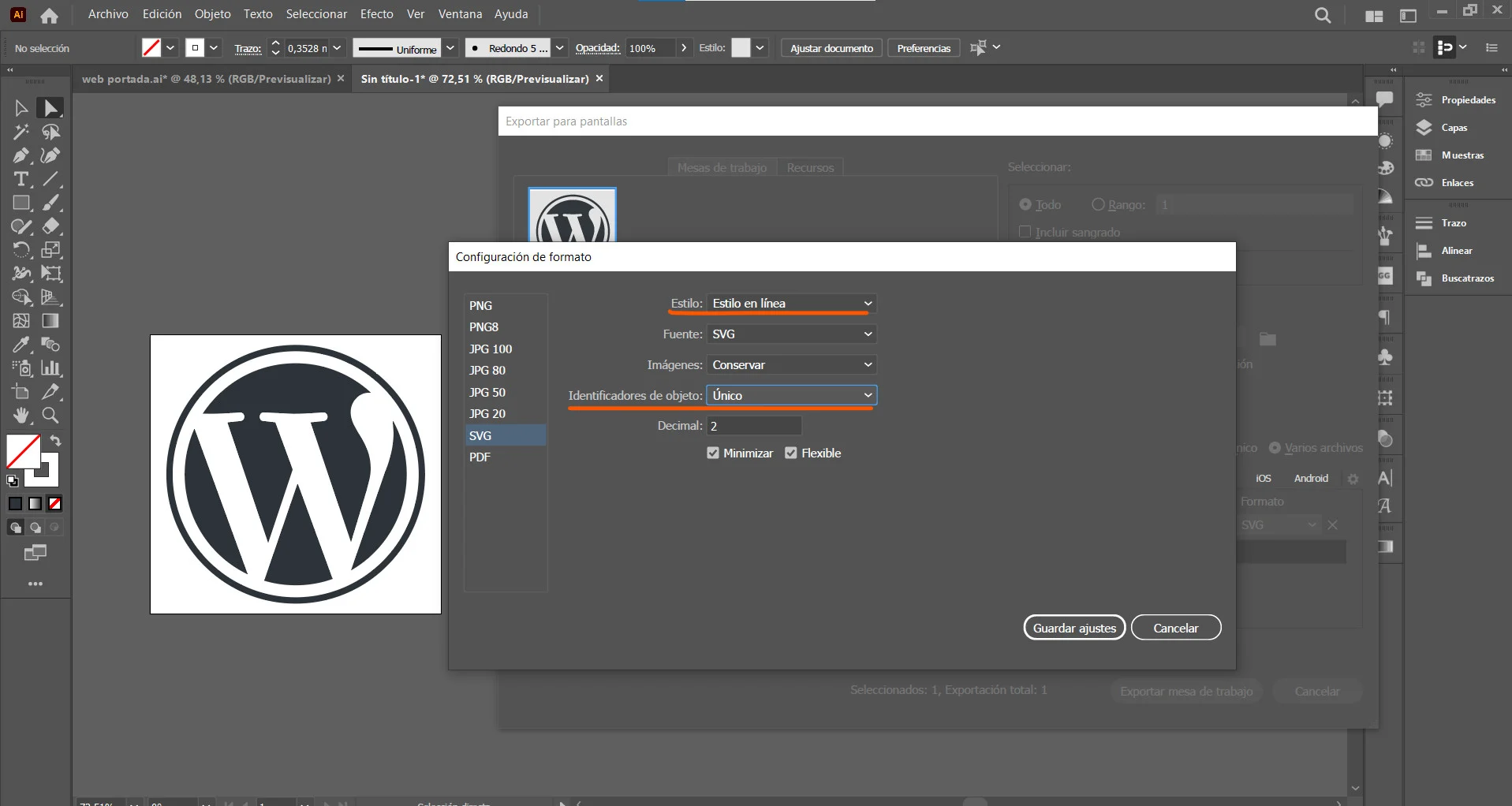Select the Rotate tool
This screenshot has width=1512, height=806.
pos(21,250)
